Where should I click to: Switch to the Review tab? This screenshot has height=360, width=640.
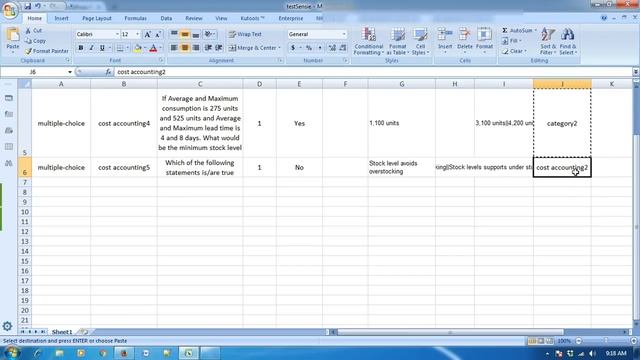[194, 18]
